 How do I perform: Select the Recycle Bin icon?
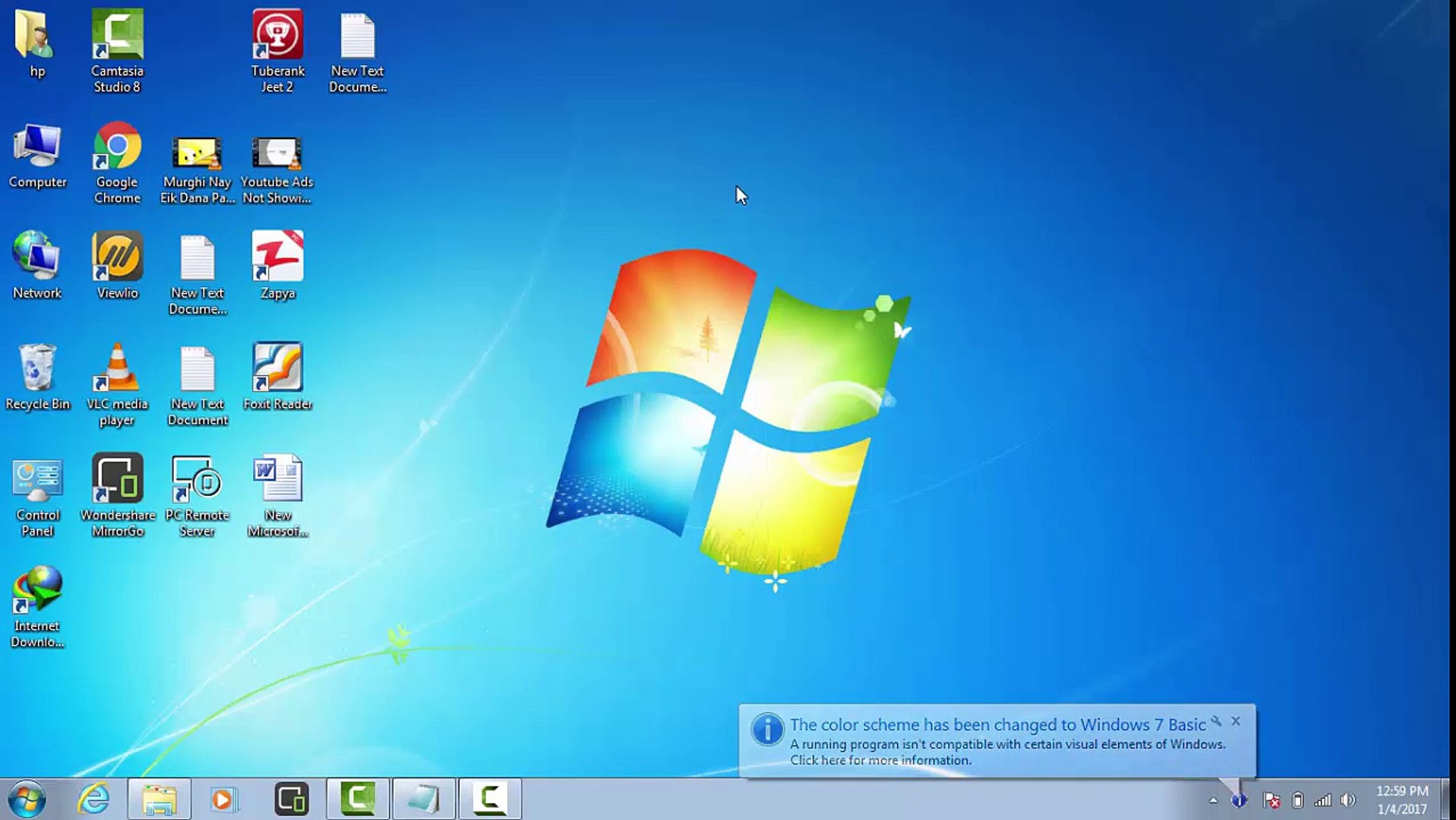[x=37, y=377]
